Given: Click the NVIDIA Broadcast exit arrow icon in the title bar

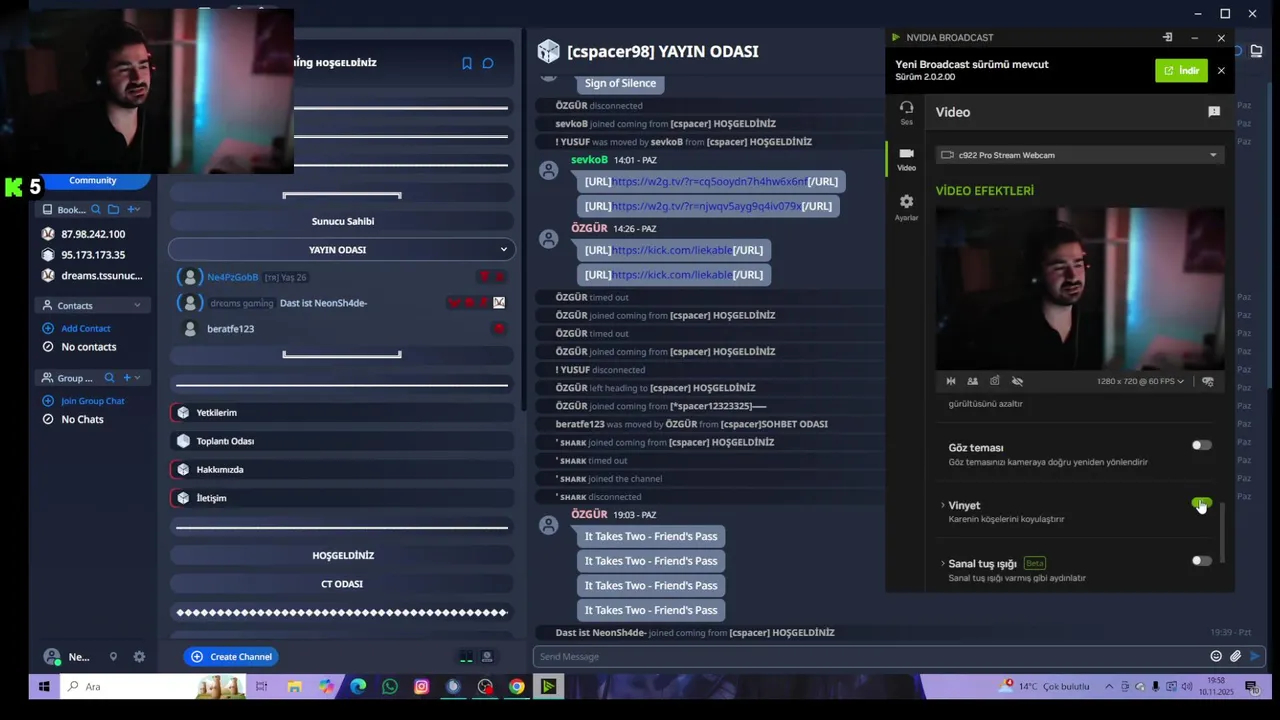Looking at the screenshot, I should coord(1167,37).
